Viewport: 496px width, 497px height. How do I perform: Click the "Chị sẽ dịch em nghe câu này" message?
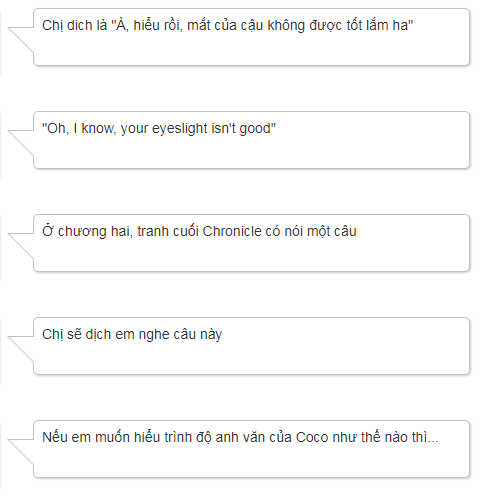251,346
